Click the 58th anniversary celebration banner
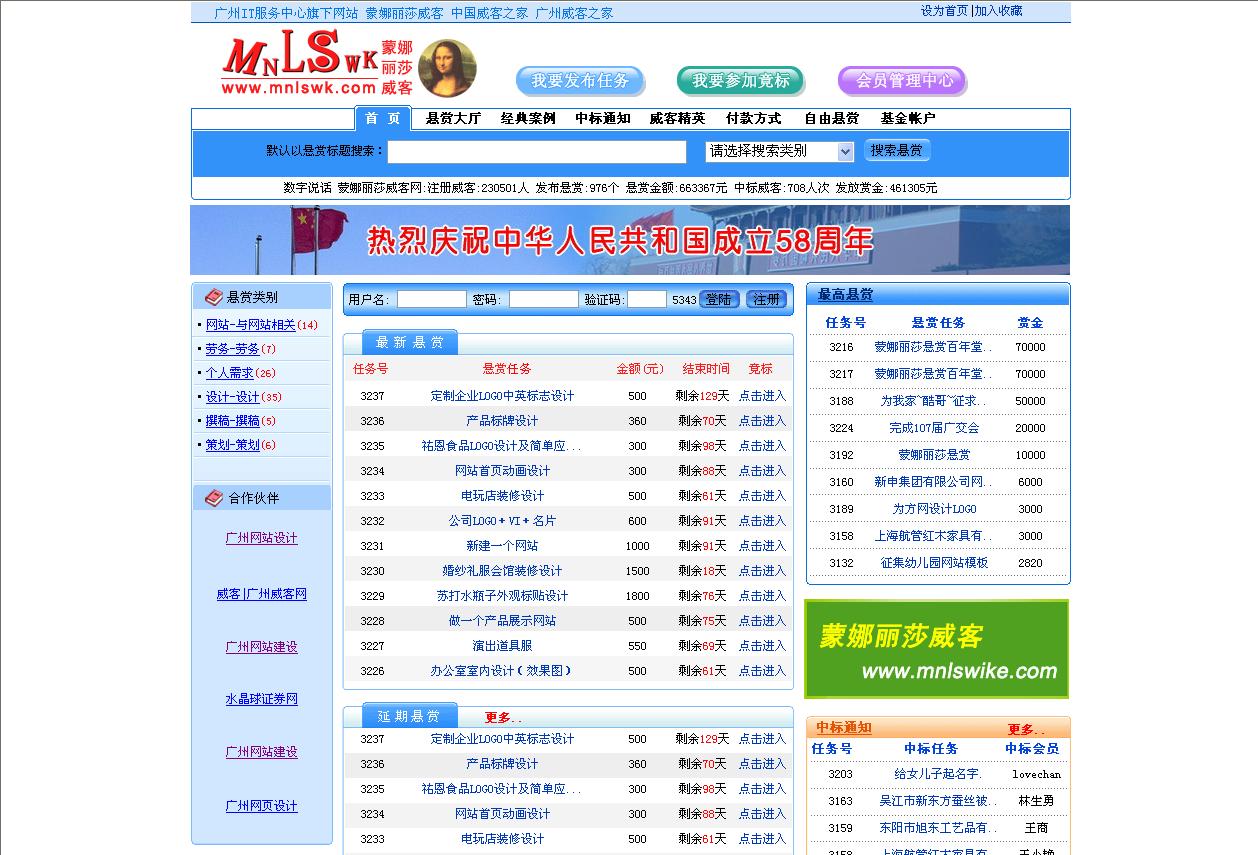The width and height of the screenshot is (1258, 855). click(629, 240)
